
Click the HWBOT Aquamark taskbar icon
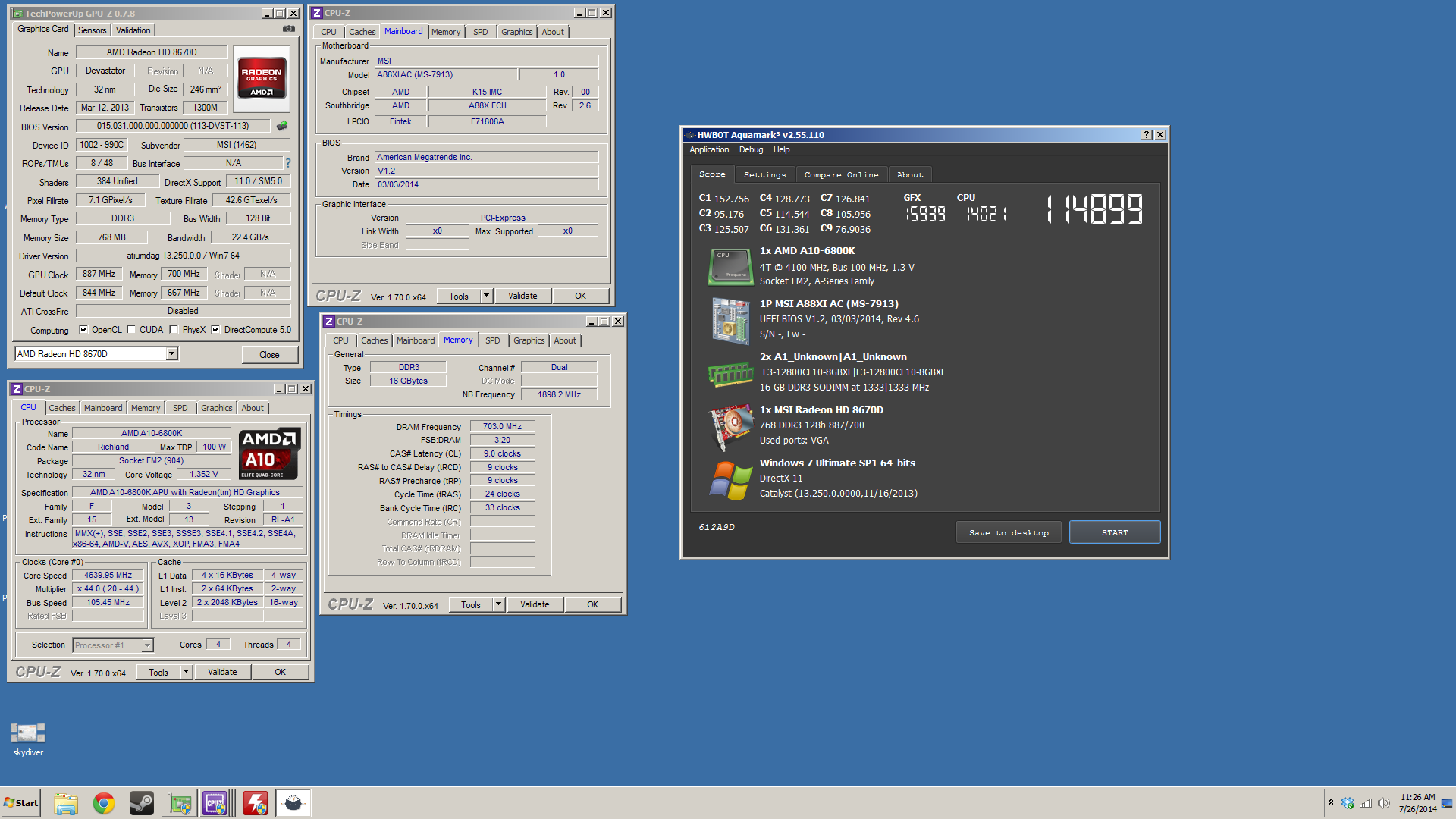tap(293, 803)
